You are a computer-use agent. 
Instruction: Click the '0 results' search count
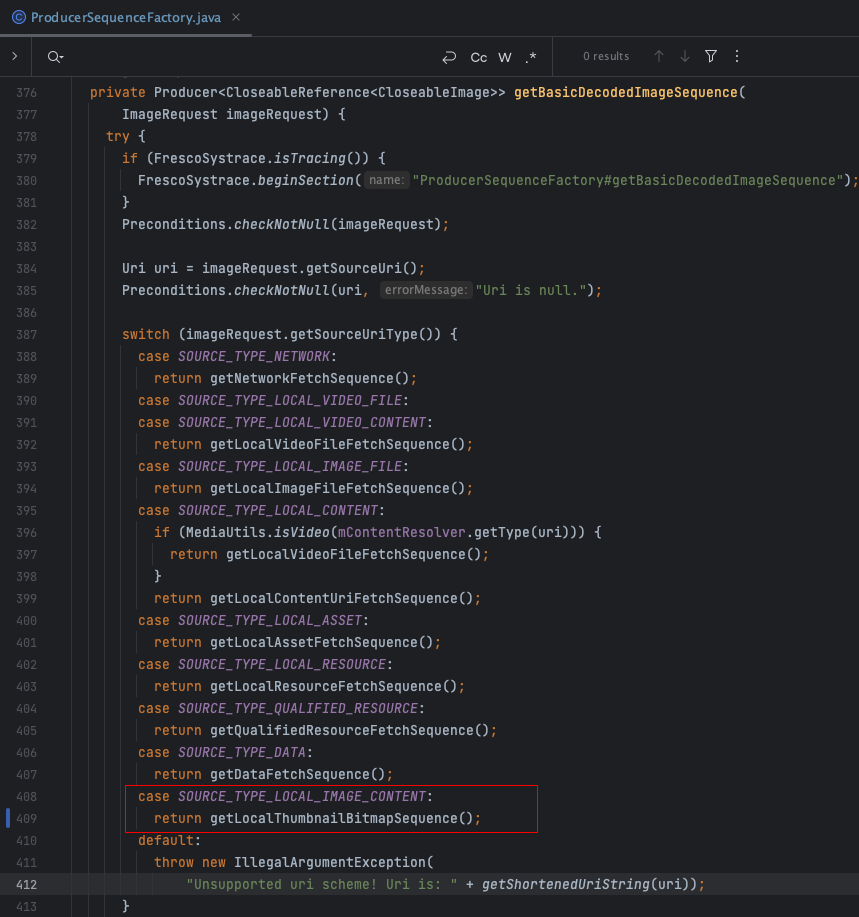(x=606, y=56)
